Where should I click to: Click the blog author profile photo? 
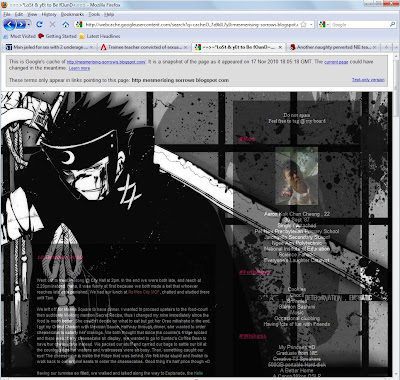pos(296,176)
